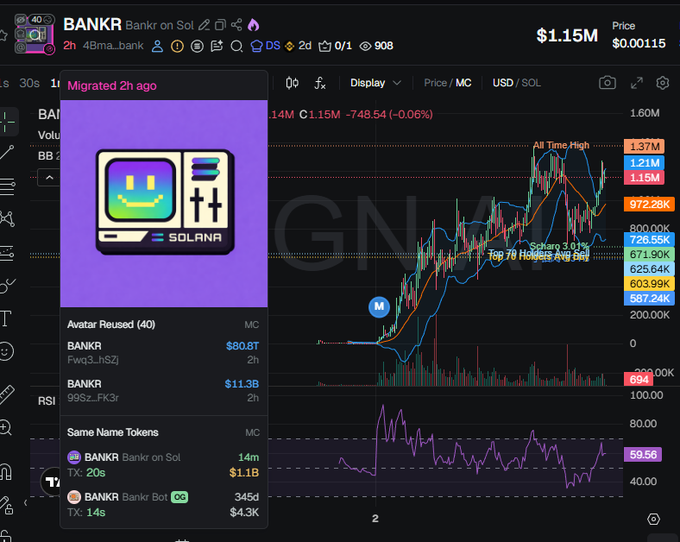Enter fullscreen chart mode

coord(636,83)
